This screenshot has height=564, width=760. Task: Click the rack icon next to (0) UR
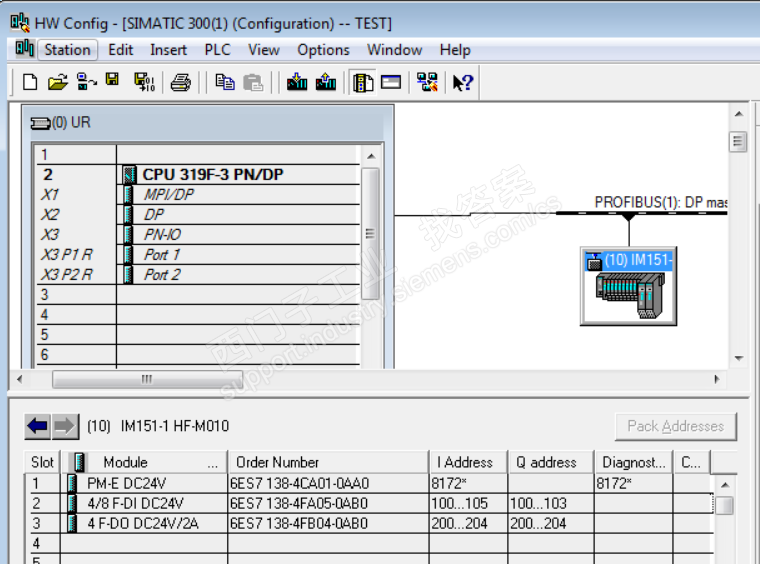click(x=40, y=123)
